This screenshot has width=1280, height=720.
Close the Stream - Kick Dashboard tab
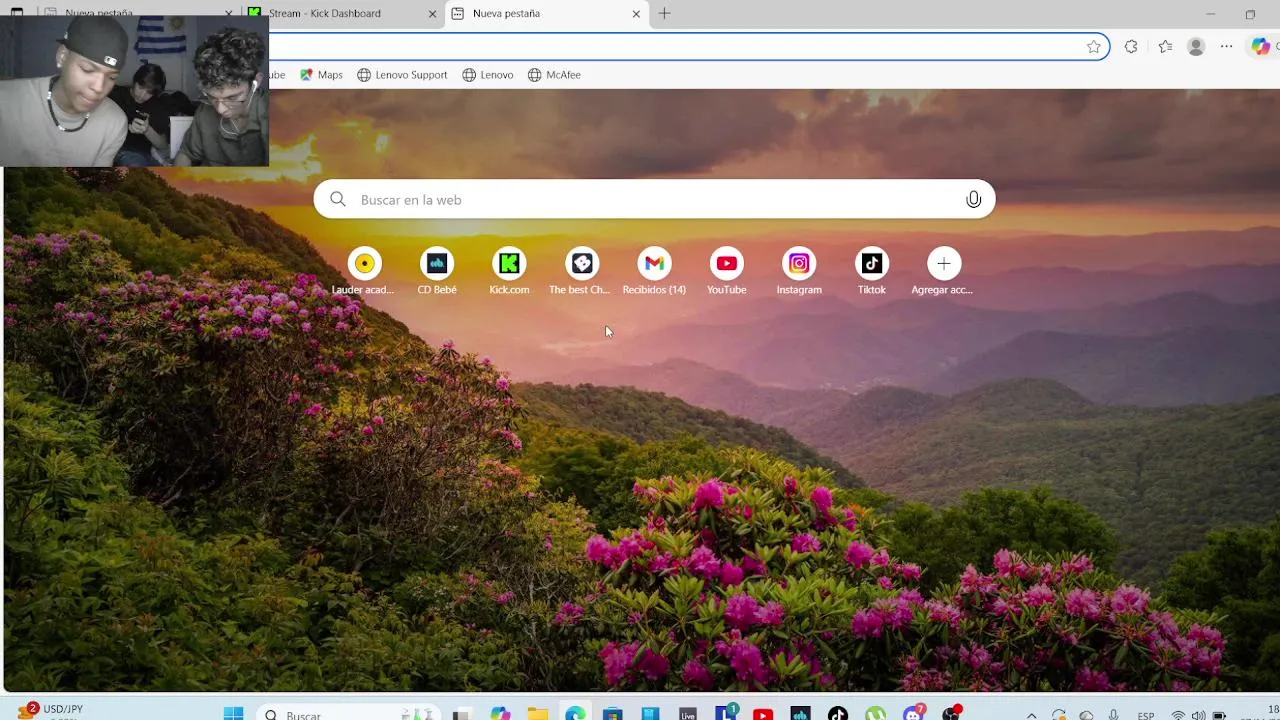(432, 14)
